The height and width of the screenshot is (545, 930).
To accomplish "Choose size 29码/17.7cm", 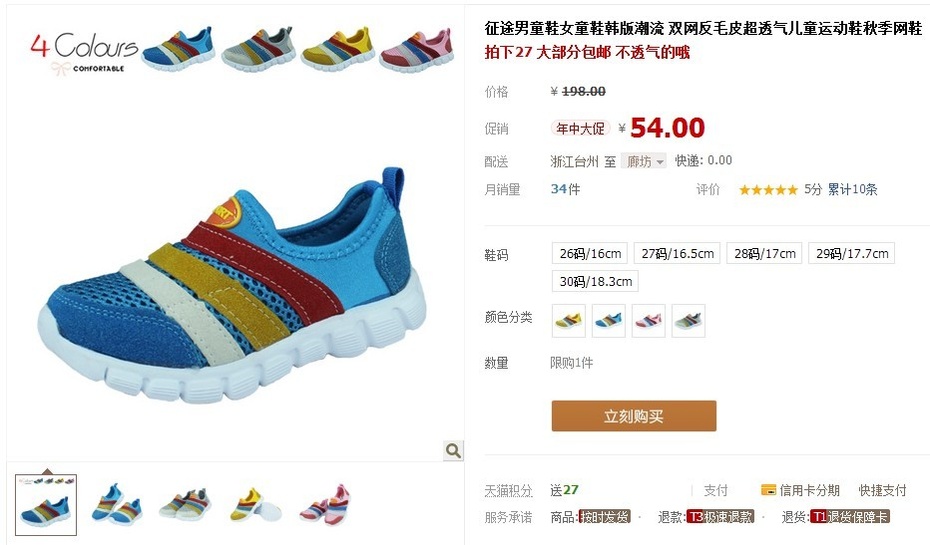I will pyautogui.click(x=852, y=253).
